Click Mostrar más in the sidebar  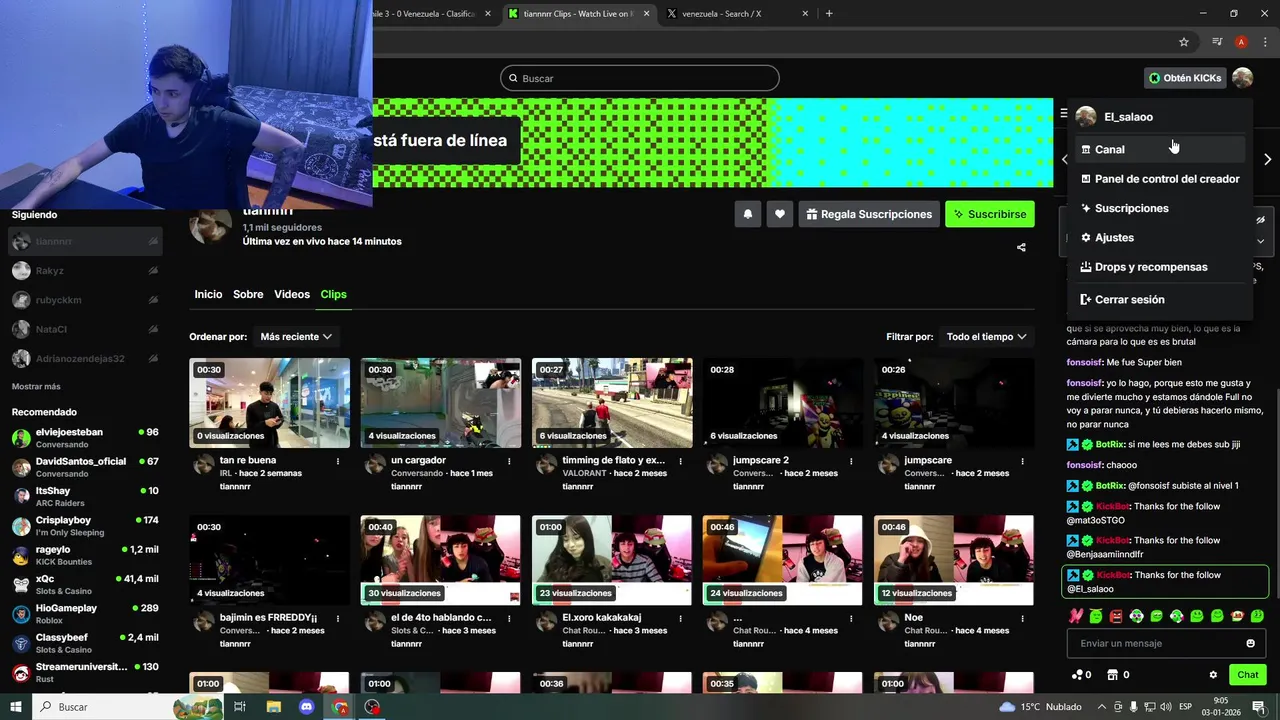point(36,387)
